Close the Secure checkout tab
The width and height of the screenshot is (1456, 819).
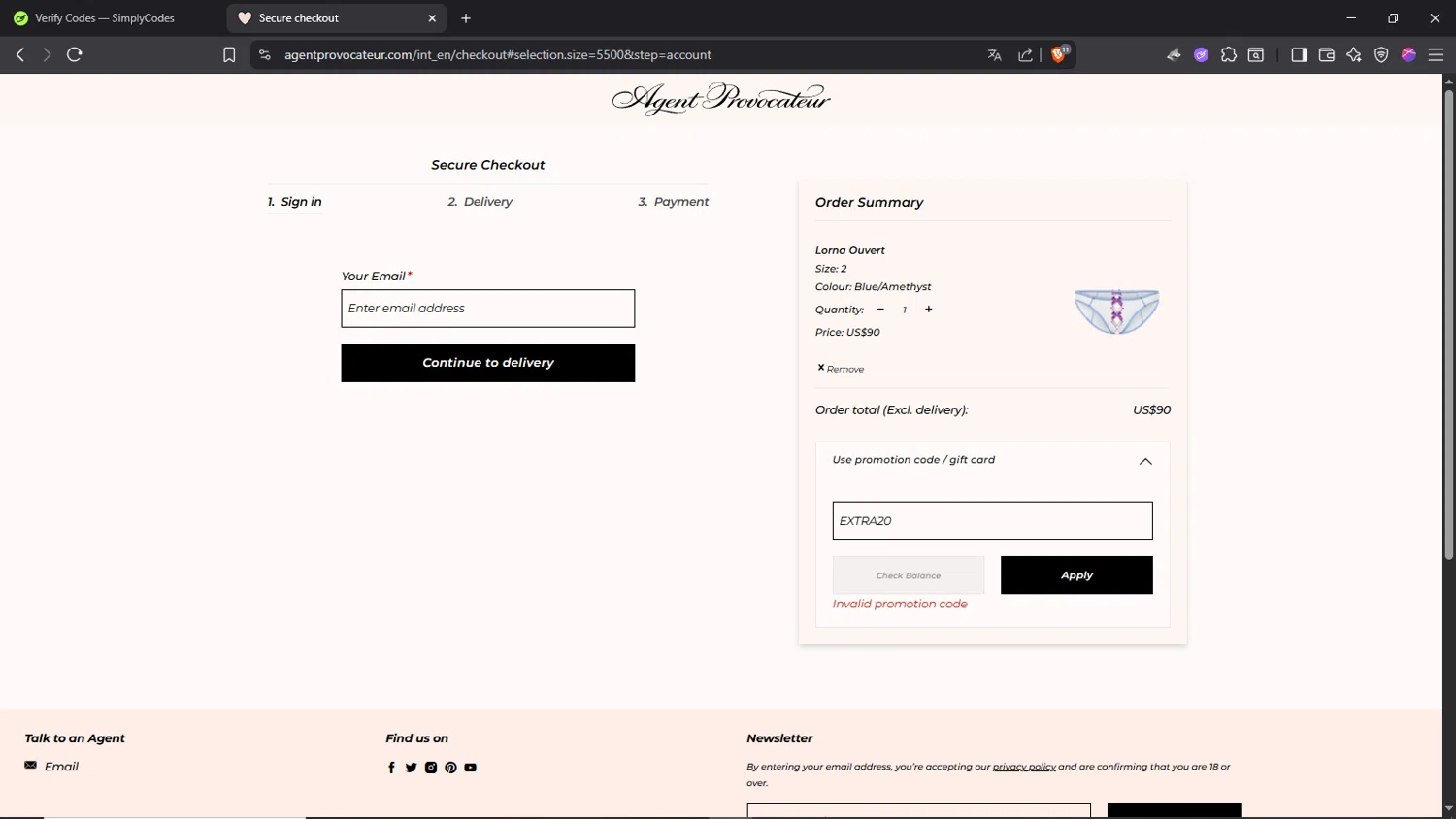[x=432, y=18]
